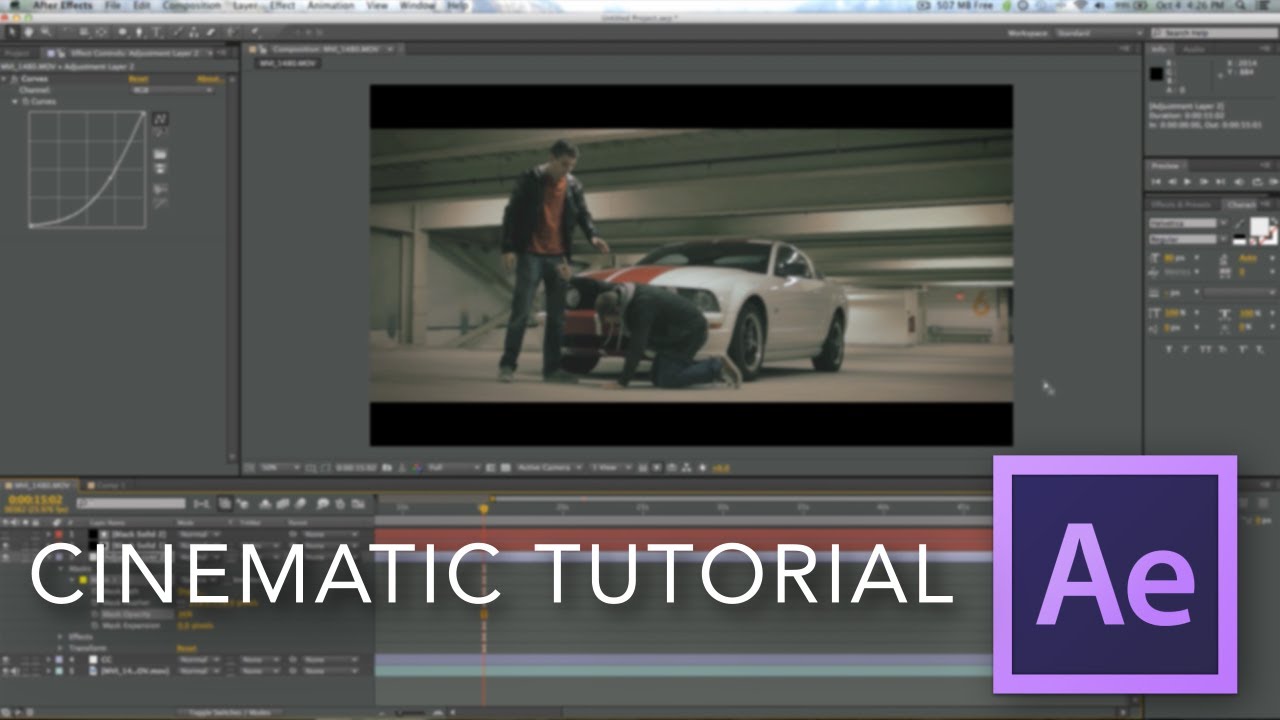The width and height of the screenshot is (1280, 720).
Task: Select the Selection arrow tool
Action: (13, 33)
